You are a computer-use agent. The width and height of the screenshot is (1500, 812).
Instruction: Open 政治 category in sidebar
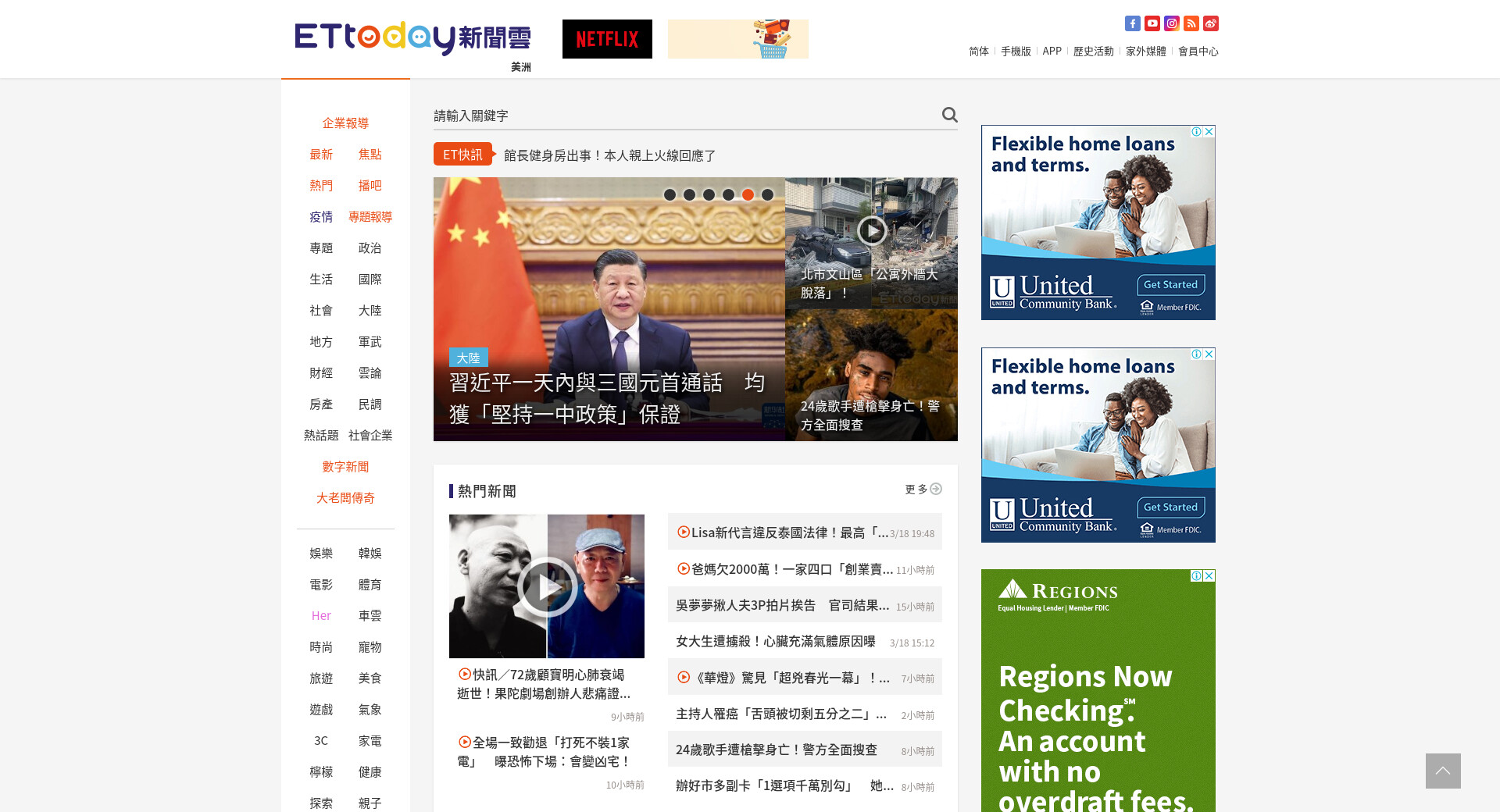click(370, 248)
